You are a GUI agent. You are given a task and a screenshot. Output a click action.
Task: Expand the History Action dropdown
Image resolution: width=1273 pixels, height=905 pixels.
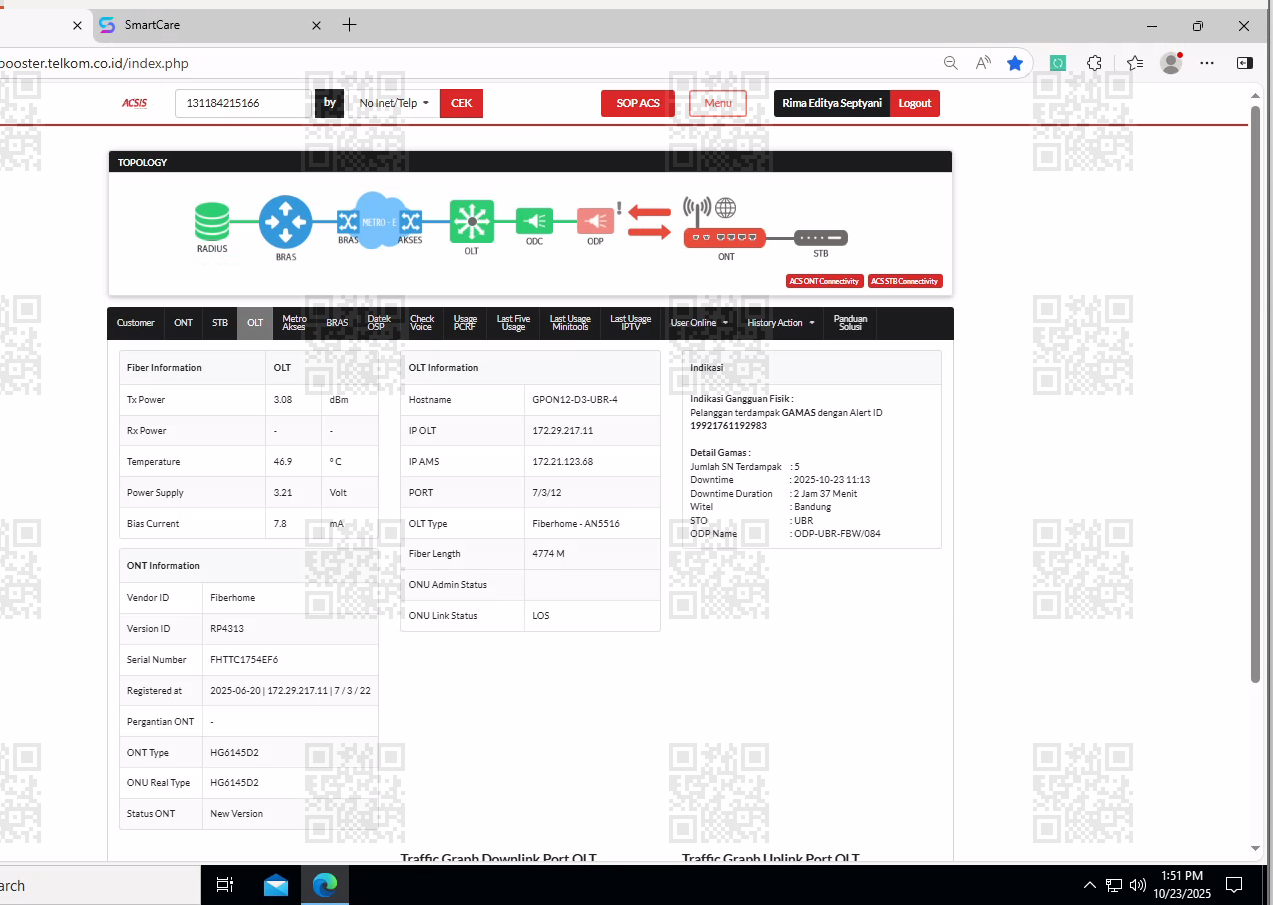tap(780, 323)
